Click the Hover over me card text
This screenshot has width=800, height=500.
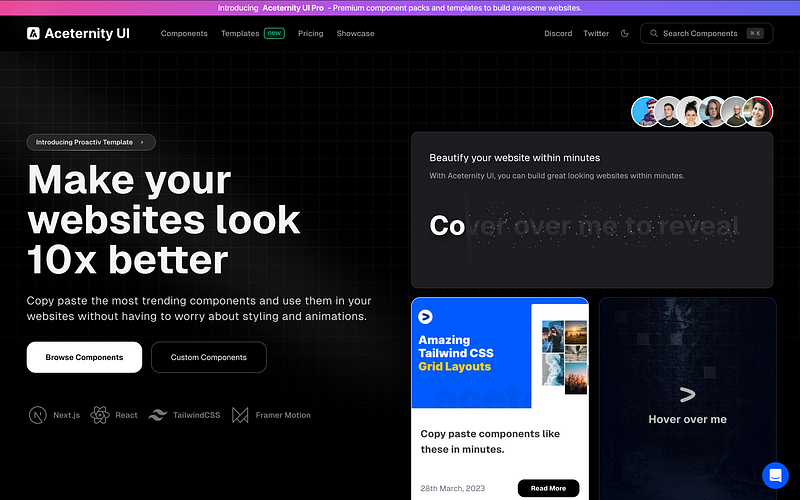687,419
